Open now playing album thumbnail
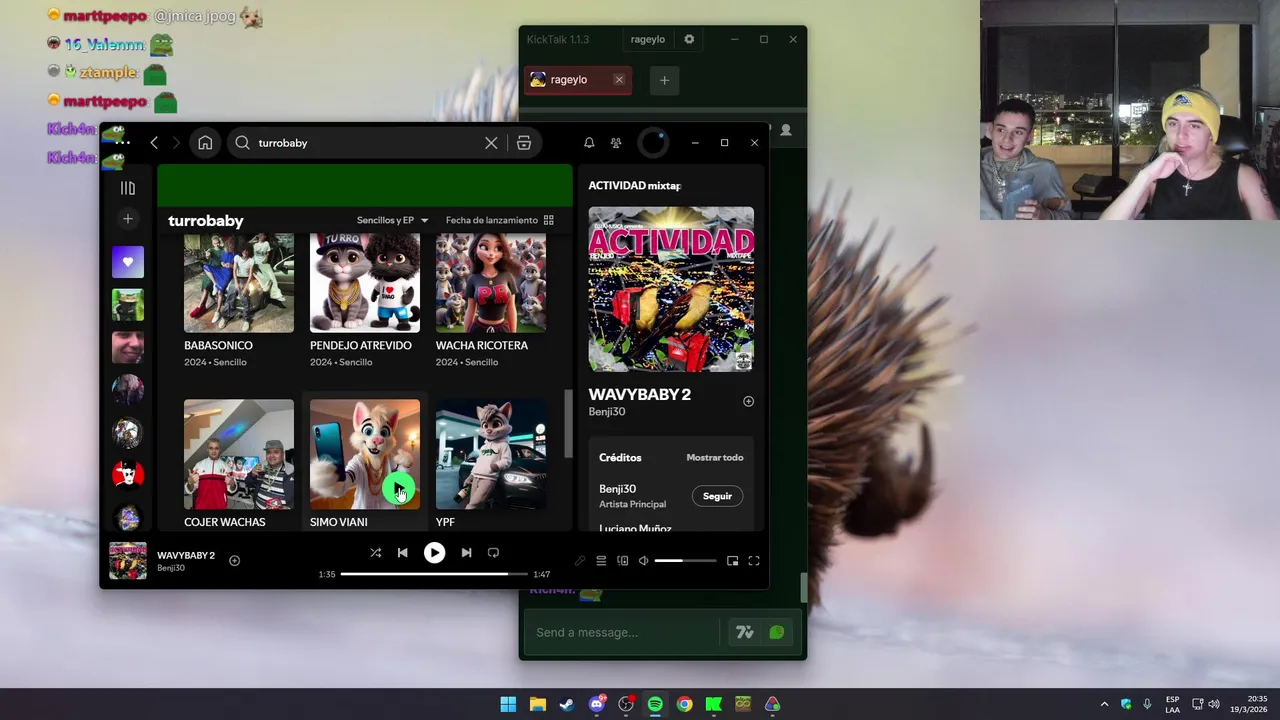Viewport: 1280px width, 720px height. tap(128, 561)
